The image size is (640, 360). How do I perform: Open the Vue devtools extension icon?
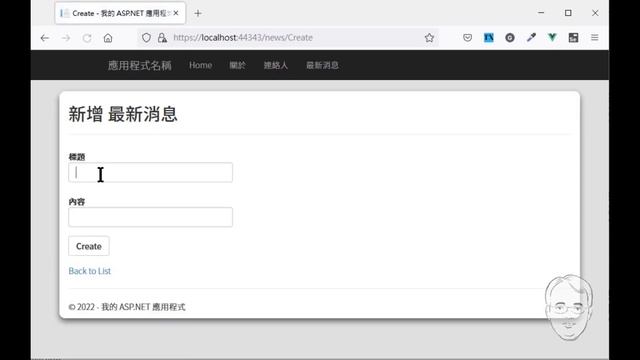(x=552, y=38)
